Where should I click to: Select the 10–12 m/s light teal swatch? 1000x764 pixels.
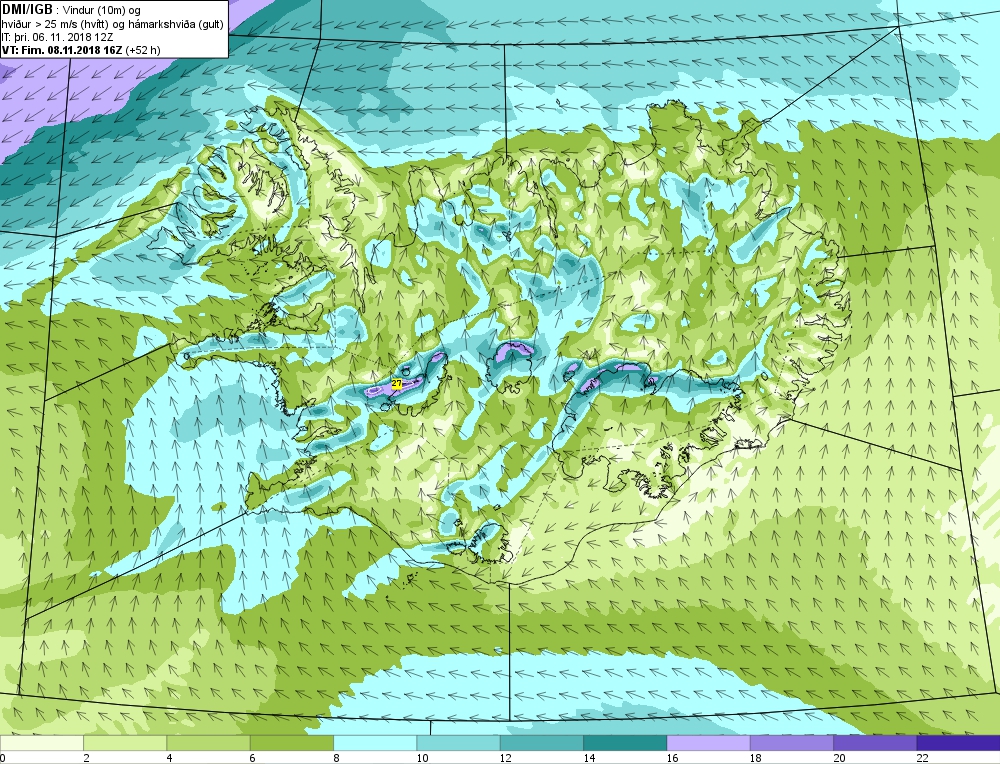(459, 744)
